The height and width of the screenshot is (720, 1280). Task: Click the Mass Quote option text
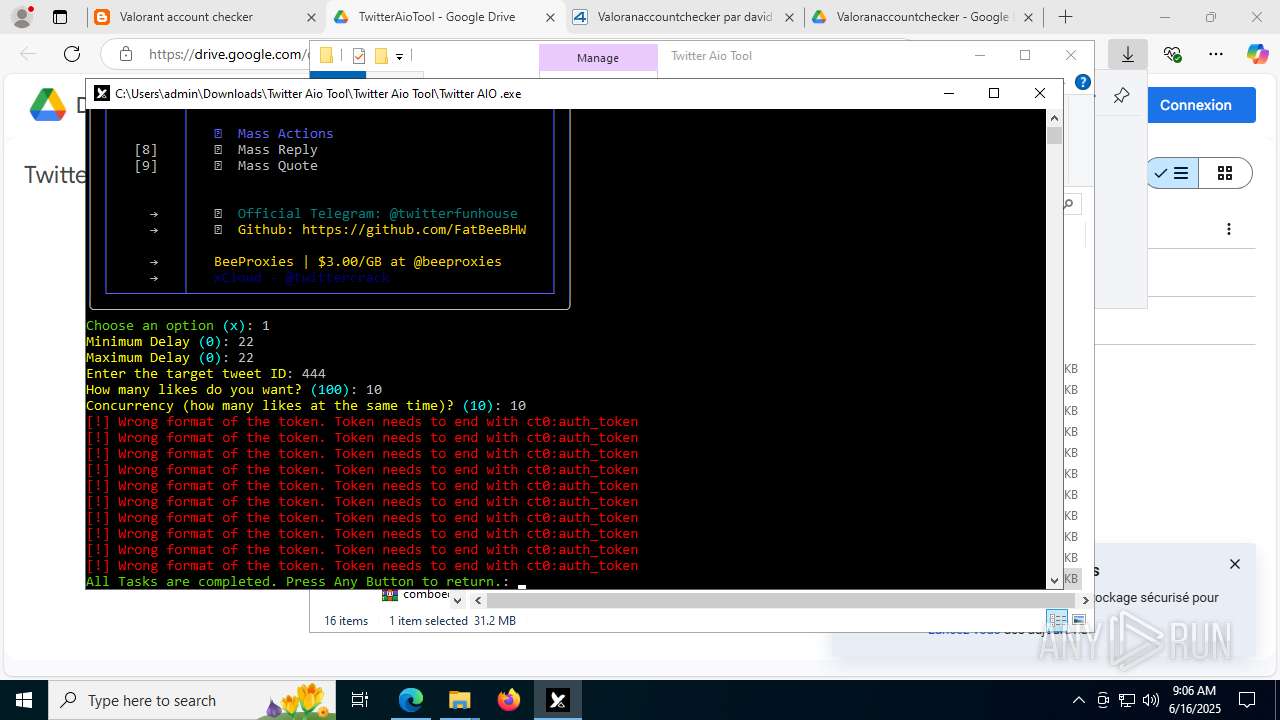(277, 166)
